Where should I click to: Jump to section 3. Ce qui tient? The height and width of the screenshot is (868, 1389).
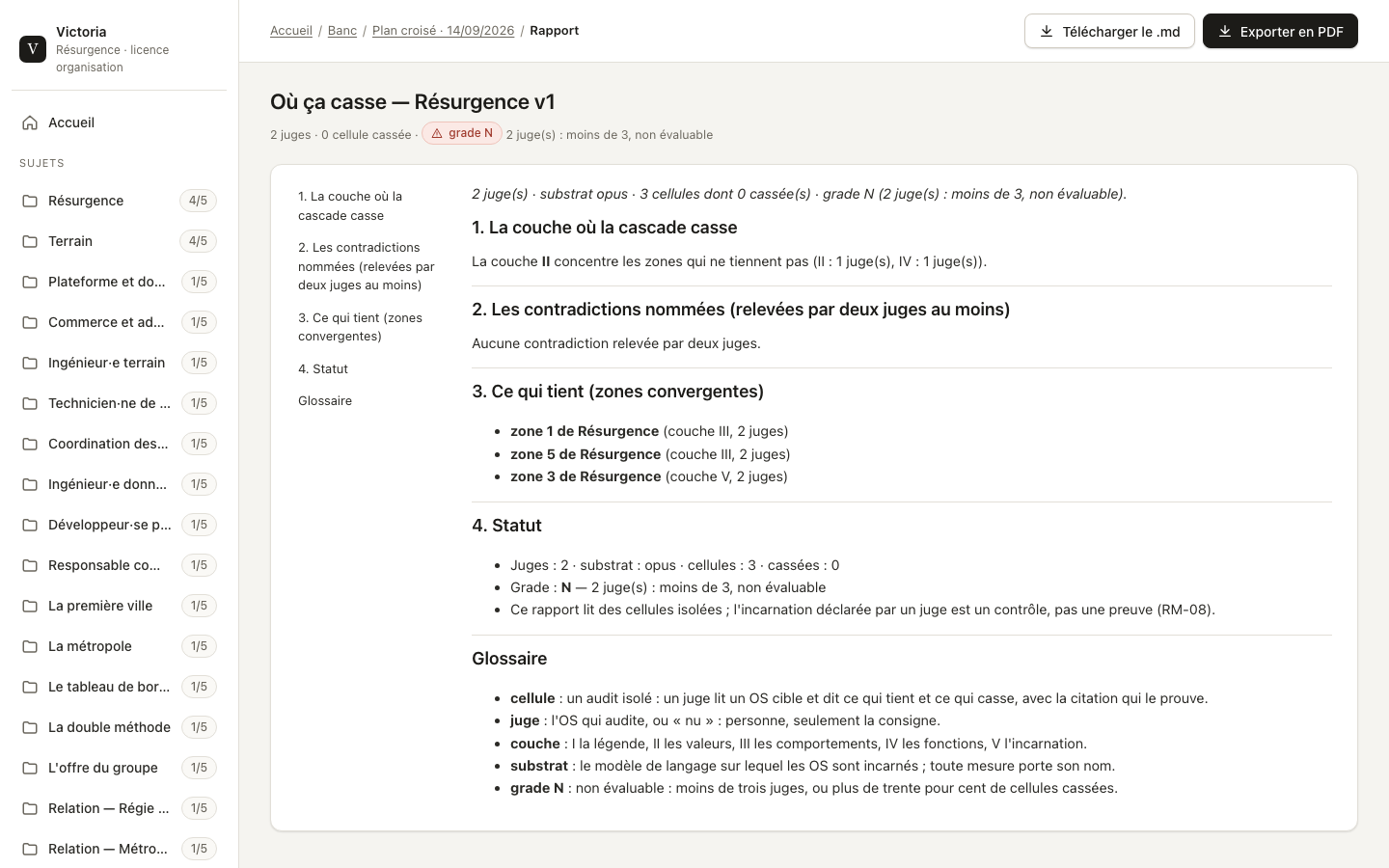[x=367, y=327]
